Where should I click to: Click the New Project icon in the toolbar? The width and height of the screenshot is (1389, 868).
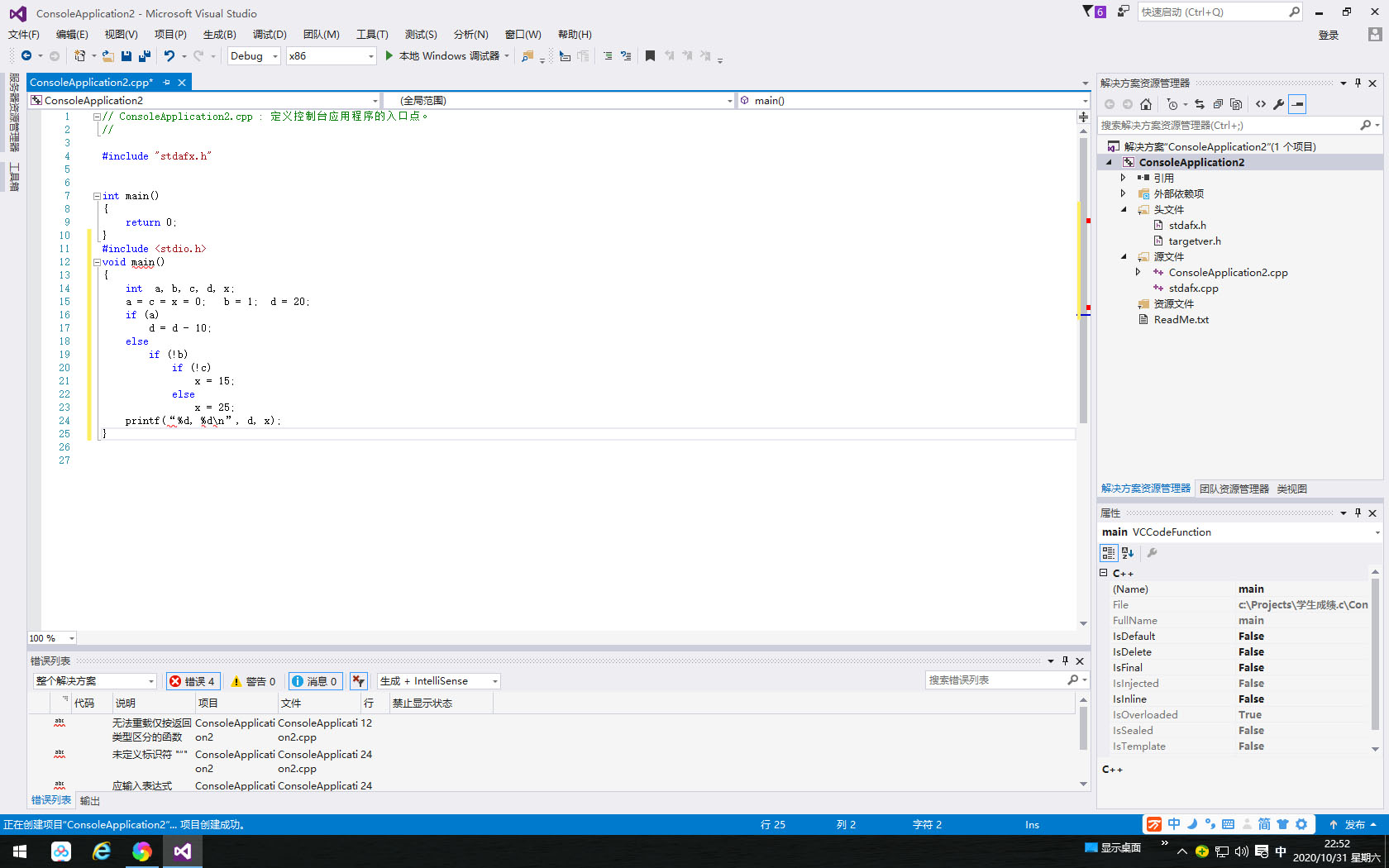tap(79, 55)
